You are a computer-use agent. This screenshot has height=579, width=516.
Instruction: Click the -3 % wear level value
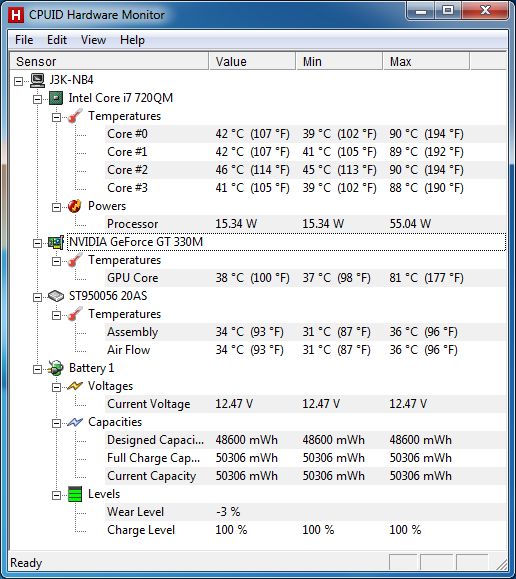coord(228,512)
